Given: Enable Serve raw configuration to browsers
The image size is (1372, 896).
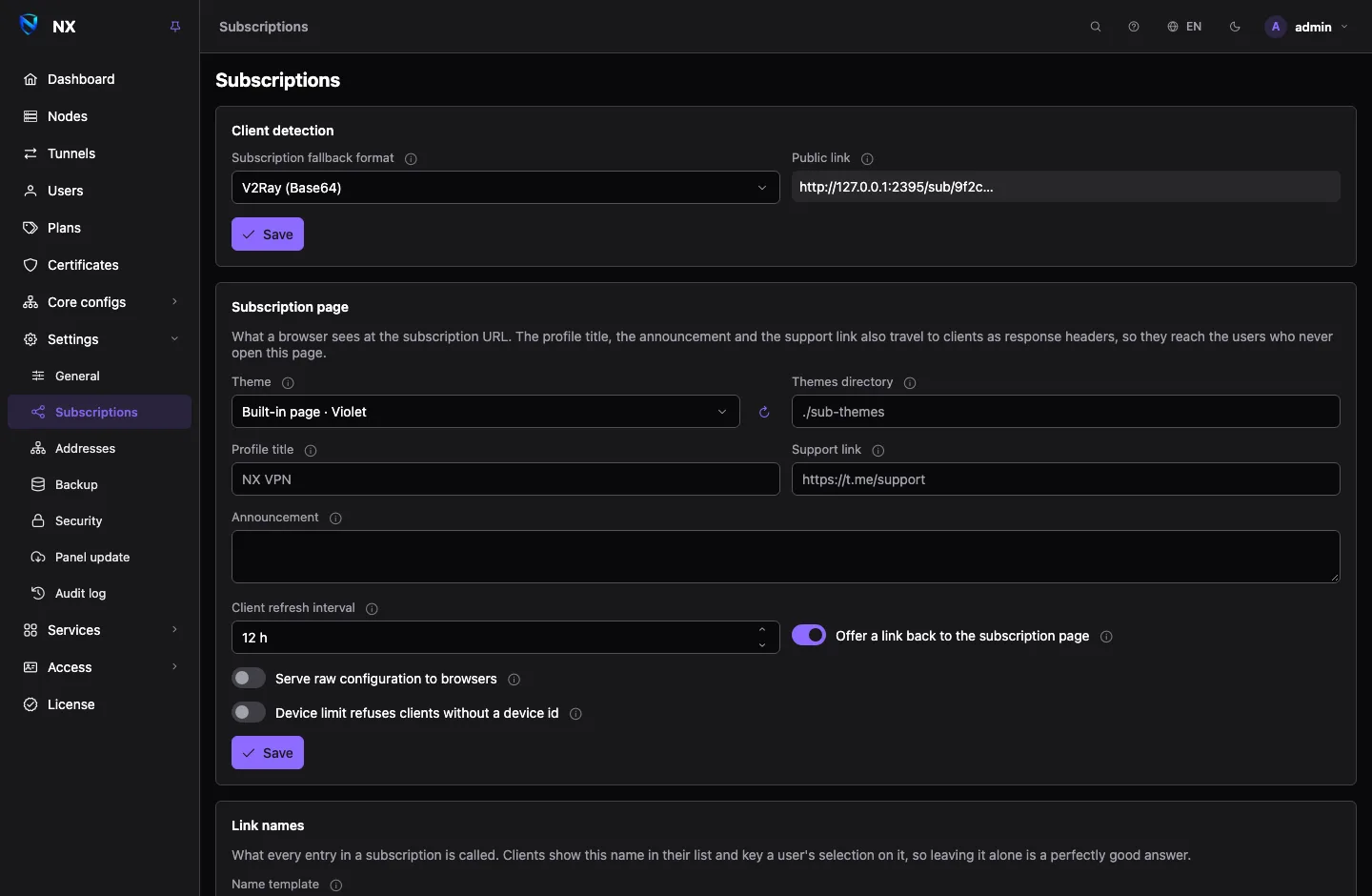Looking at the screenshot, I should pyautogui.click(x=249, y=679).
